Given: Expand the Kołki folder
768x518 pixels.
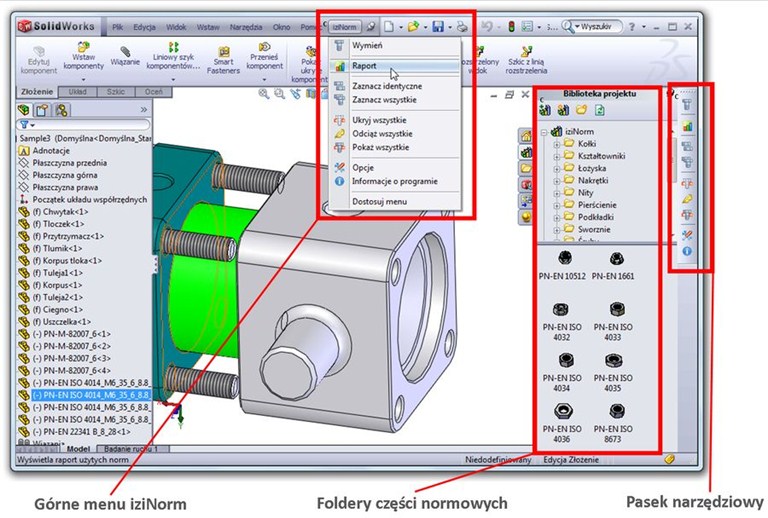Looking at the screenshot, I should [556, 144].
